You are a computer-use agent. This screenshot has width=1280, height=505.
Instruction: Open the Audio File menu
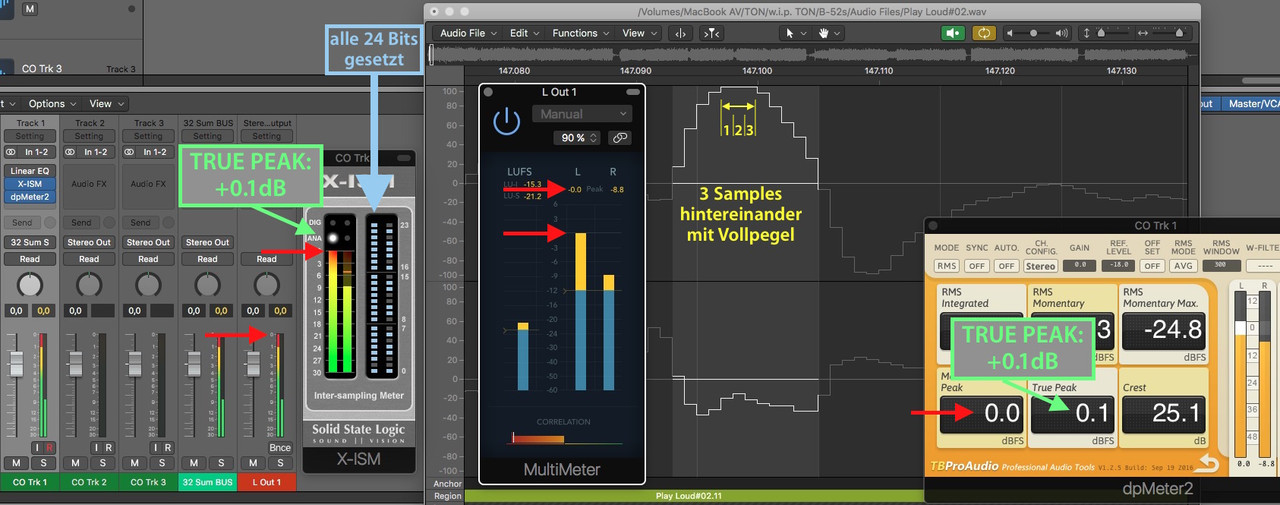click(469, 33)
